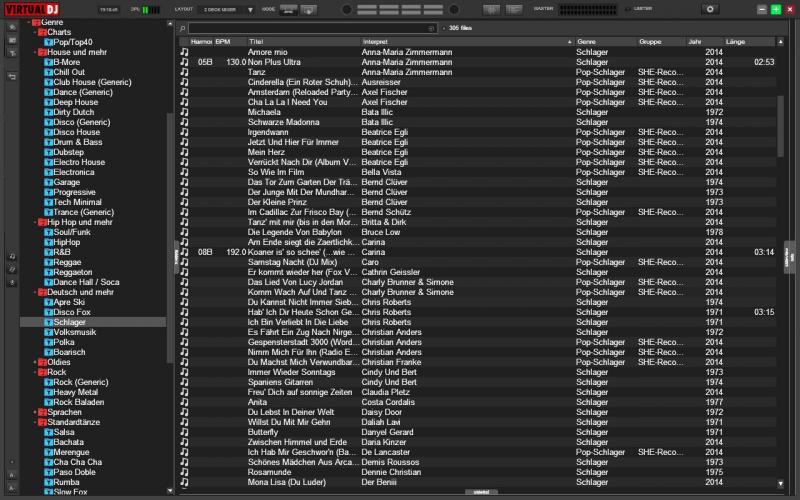800x500 pixels.
Task: Click the 03:14 length value
Action: [x=764, y=252]
